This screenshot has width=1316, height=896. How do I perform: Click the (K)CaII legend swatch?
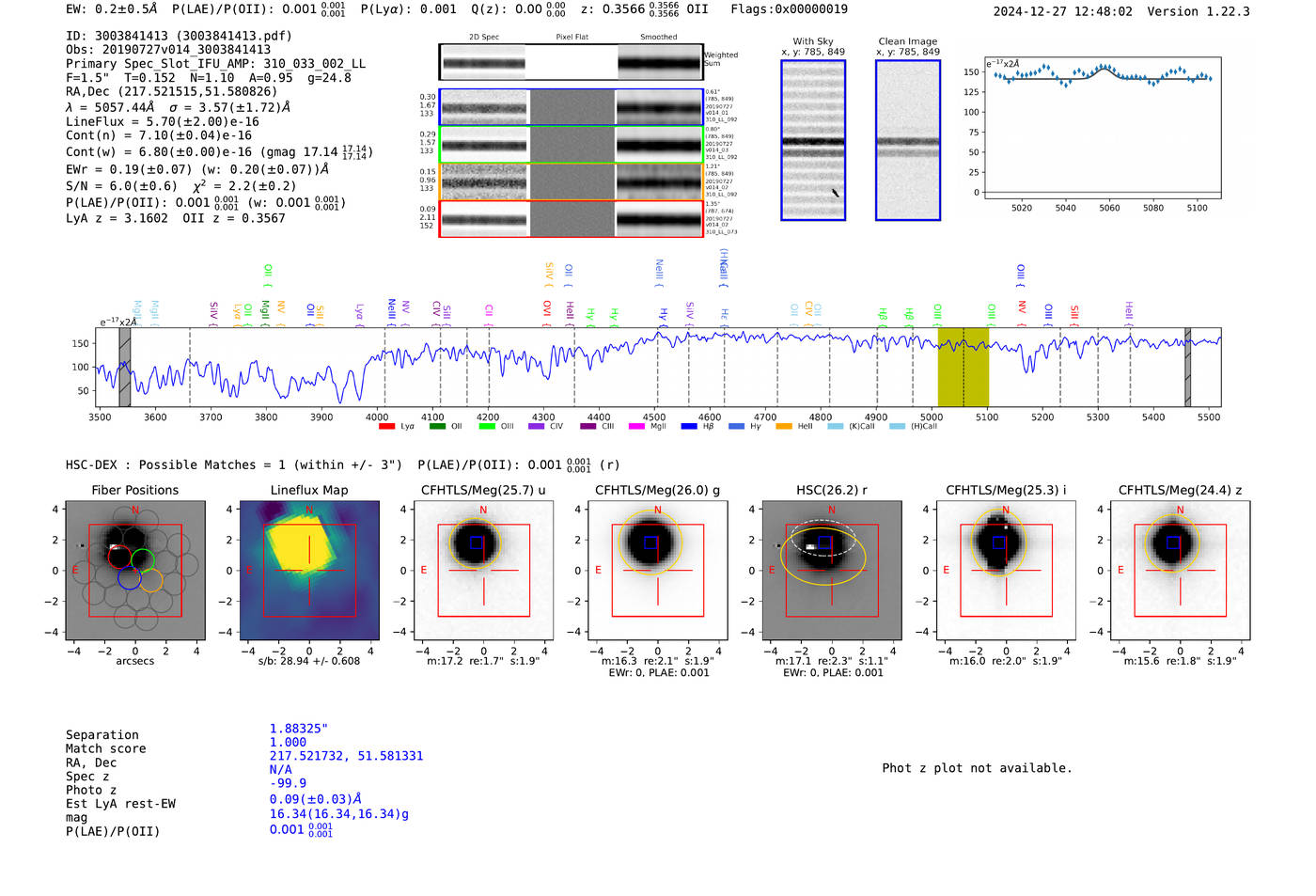pyautogui.click(x=835, y=427)
